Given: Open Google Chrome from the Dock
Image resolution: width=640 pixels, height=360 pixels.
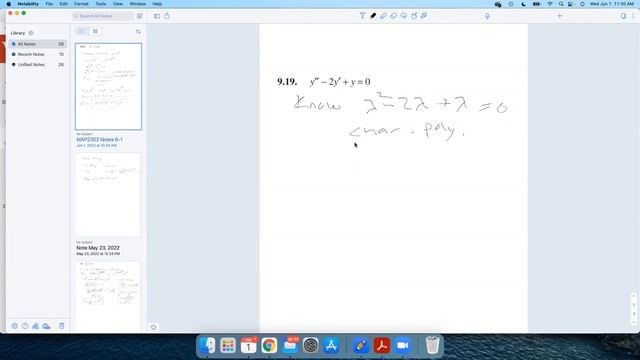Looking at the screenshot, I should (269, 345).
